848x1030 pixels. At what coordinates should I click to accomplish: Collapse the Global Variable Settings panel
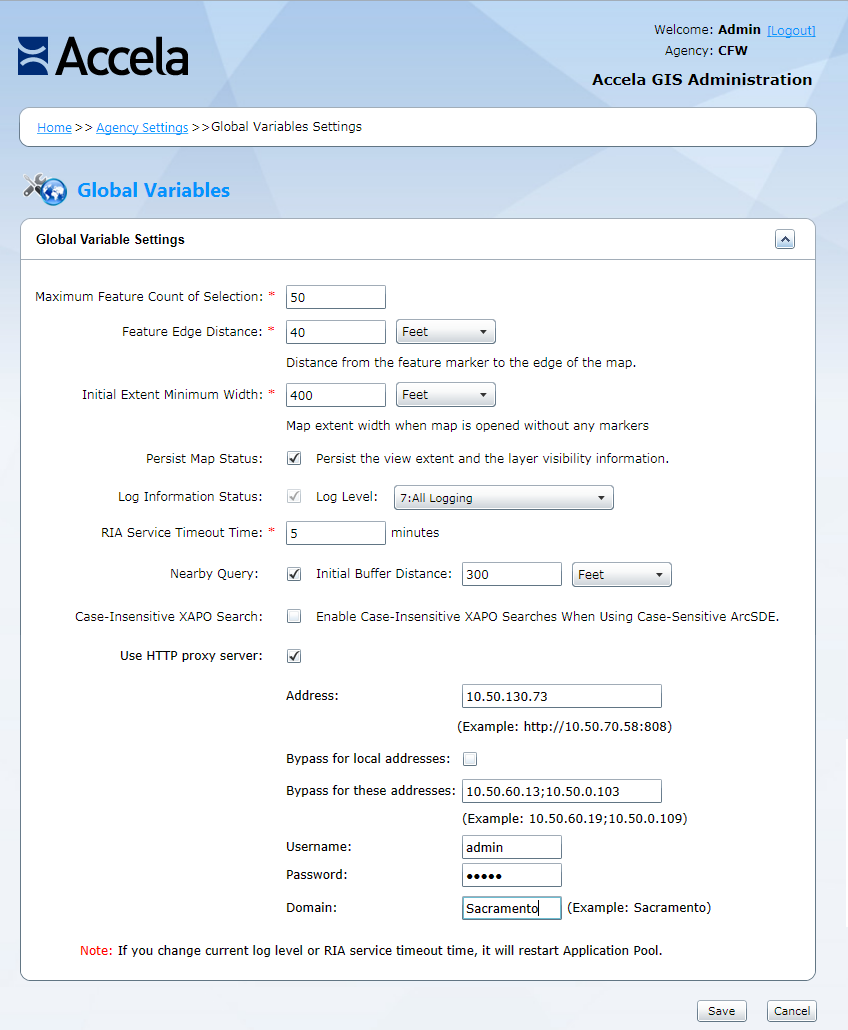coord(785,240)
